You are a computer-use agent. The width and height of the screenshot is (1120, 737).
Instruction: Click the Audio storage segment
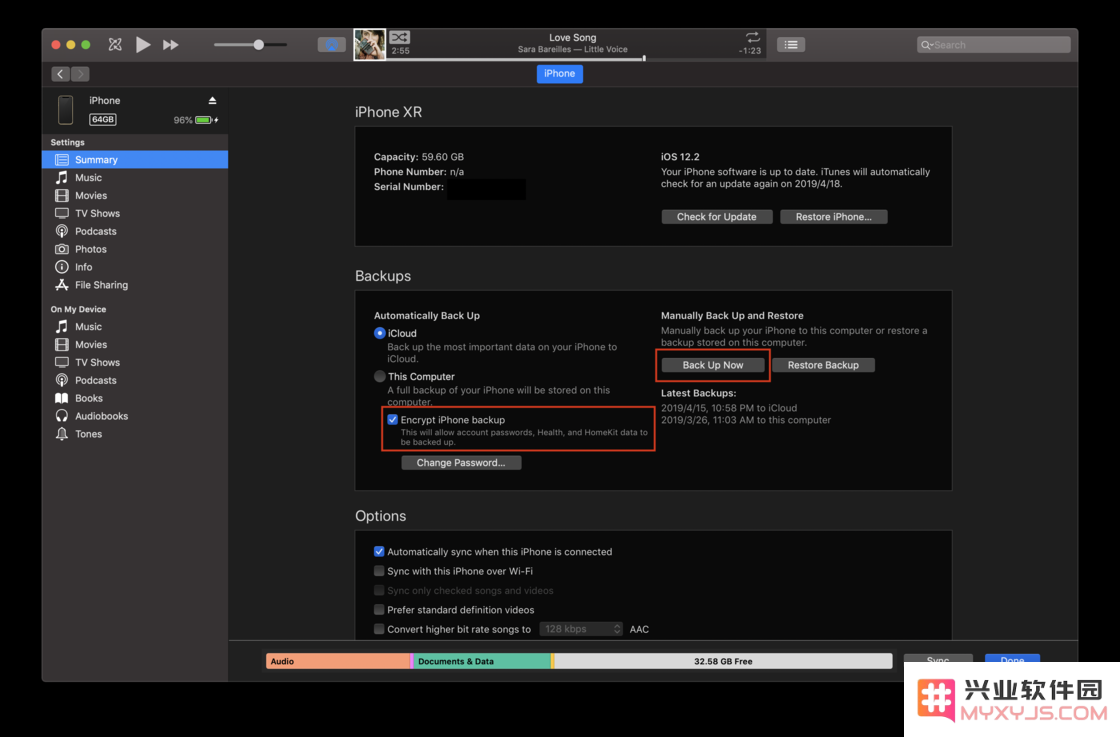point(339,661)
